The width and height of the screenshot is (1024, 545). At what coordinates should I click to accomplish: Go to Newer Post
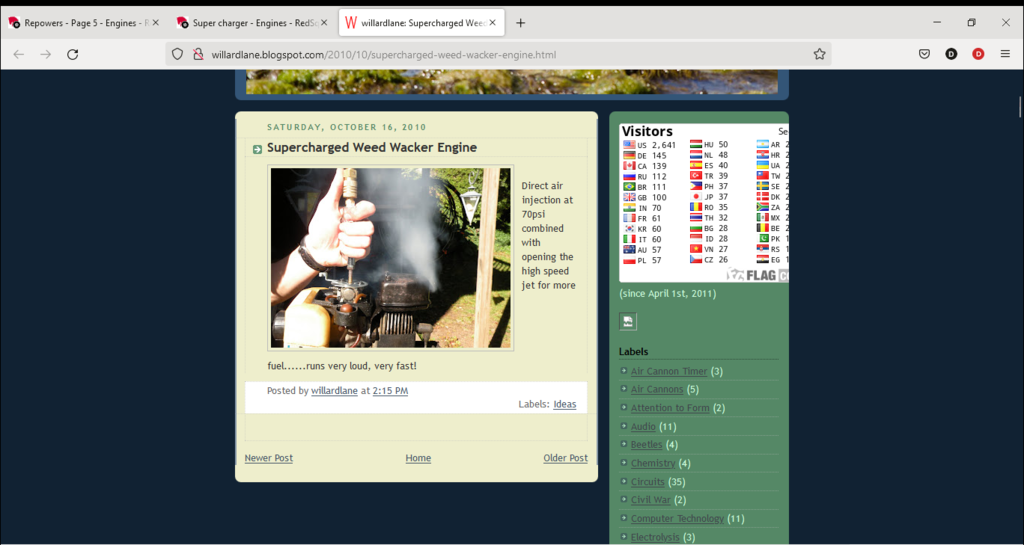click(x=268, y=458)
